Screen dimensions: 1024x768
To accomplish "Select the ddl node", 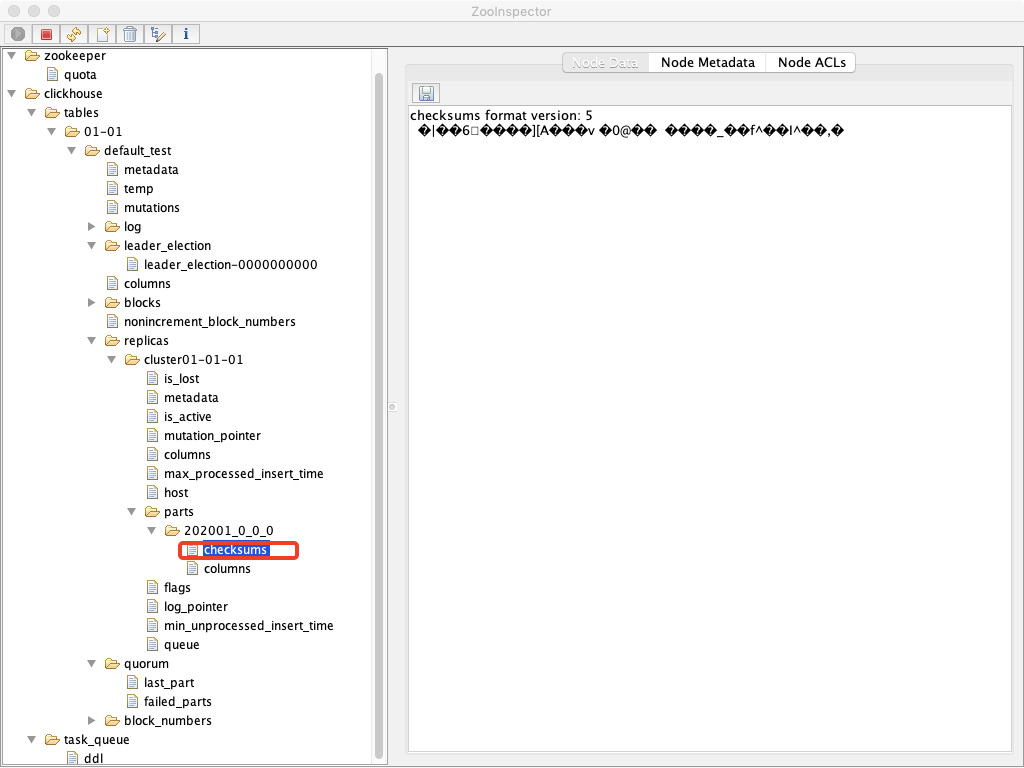I will pos(93,758).
